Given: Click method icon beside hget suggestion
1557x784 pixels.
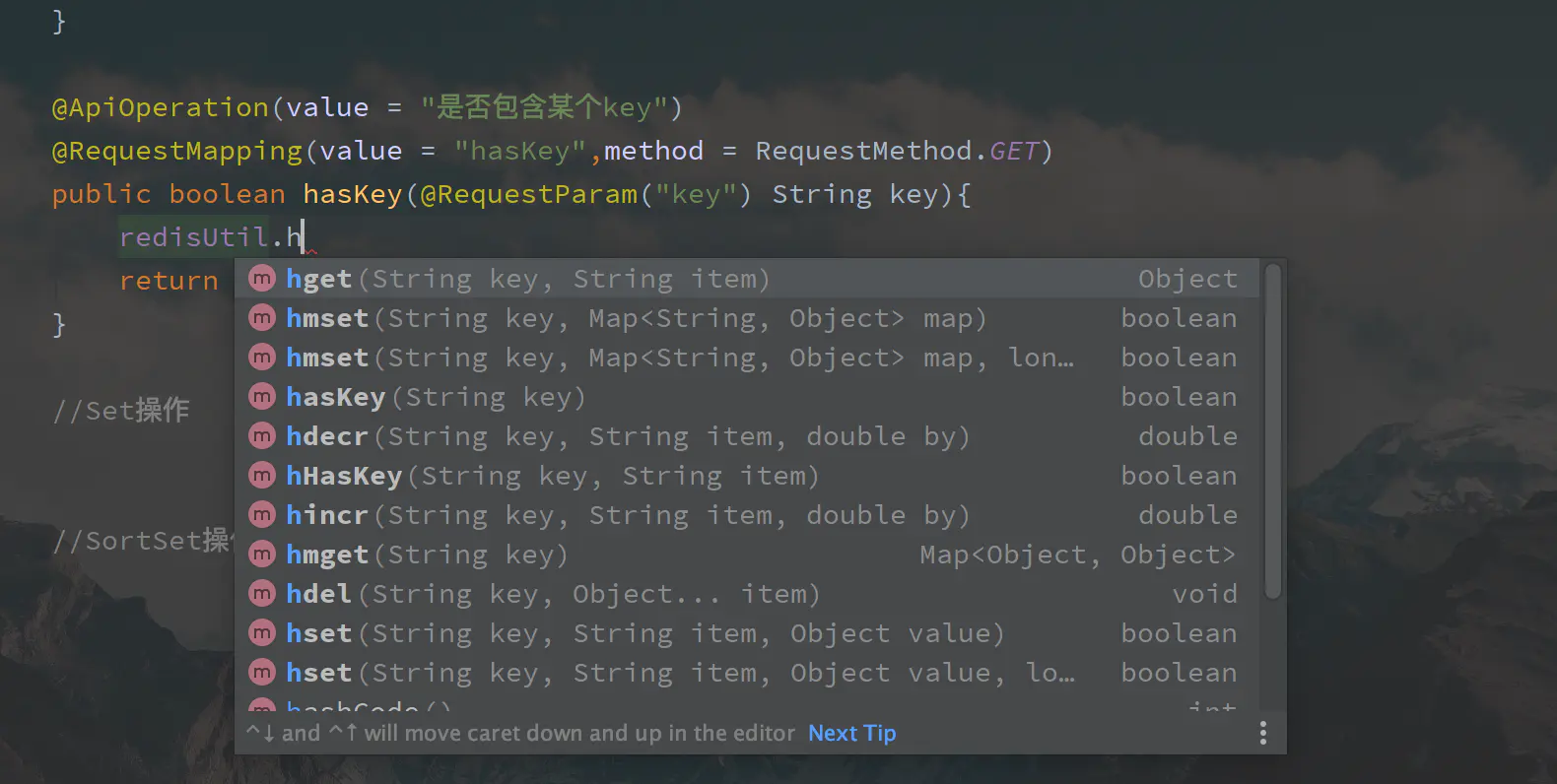Looking at the screenshot, I should (261, 279).
